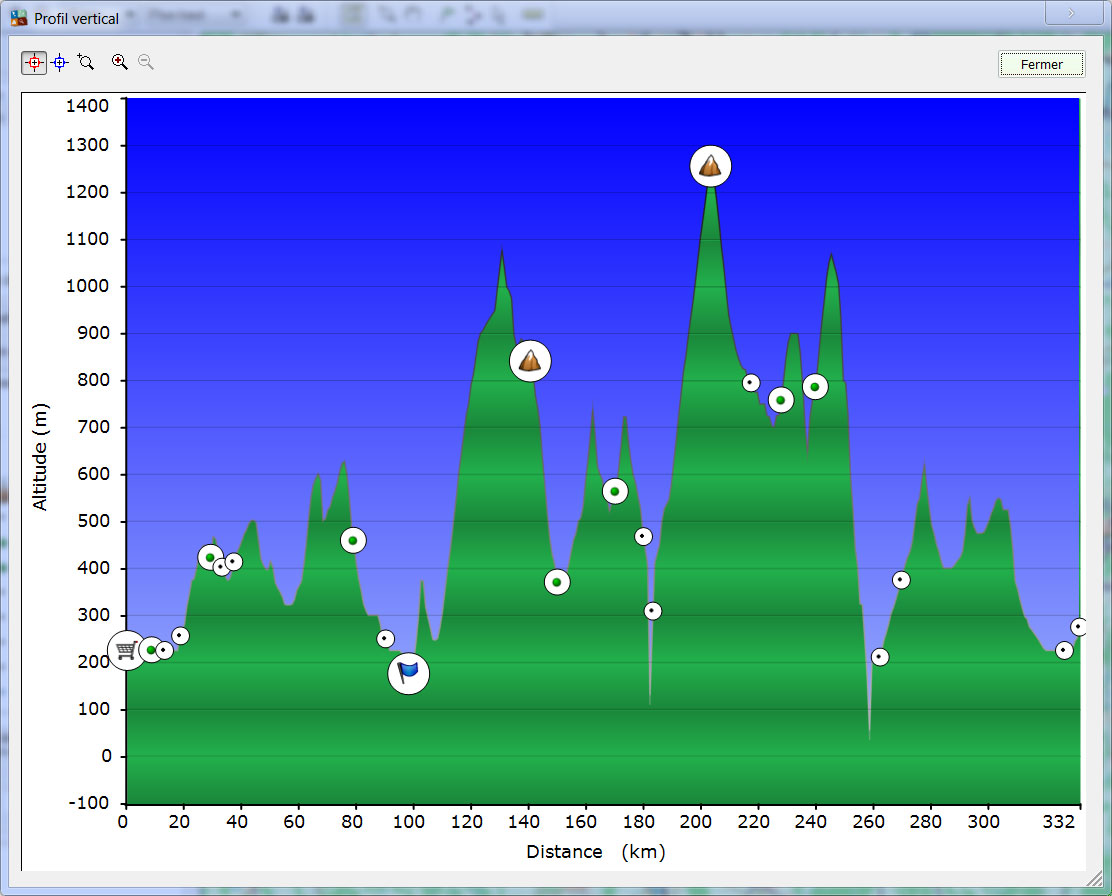This screenshot has width=1112, height=896.
Task: Click the green dot waypoint near 228 km
Action: click(781, 400)
